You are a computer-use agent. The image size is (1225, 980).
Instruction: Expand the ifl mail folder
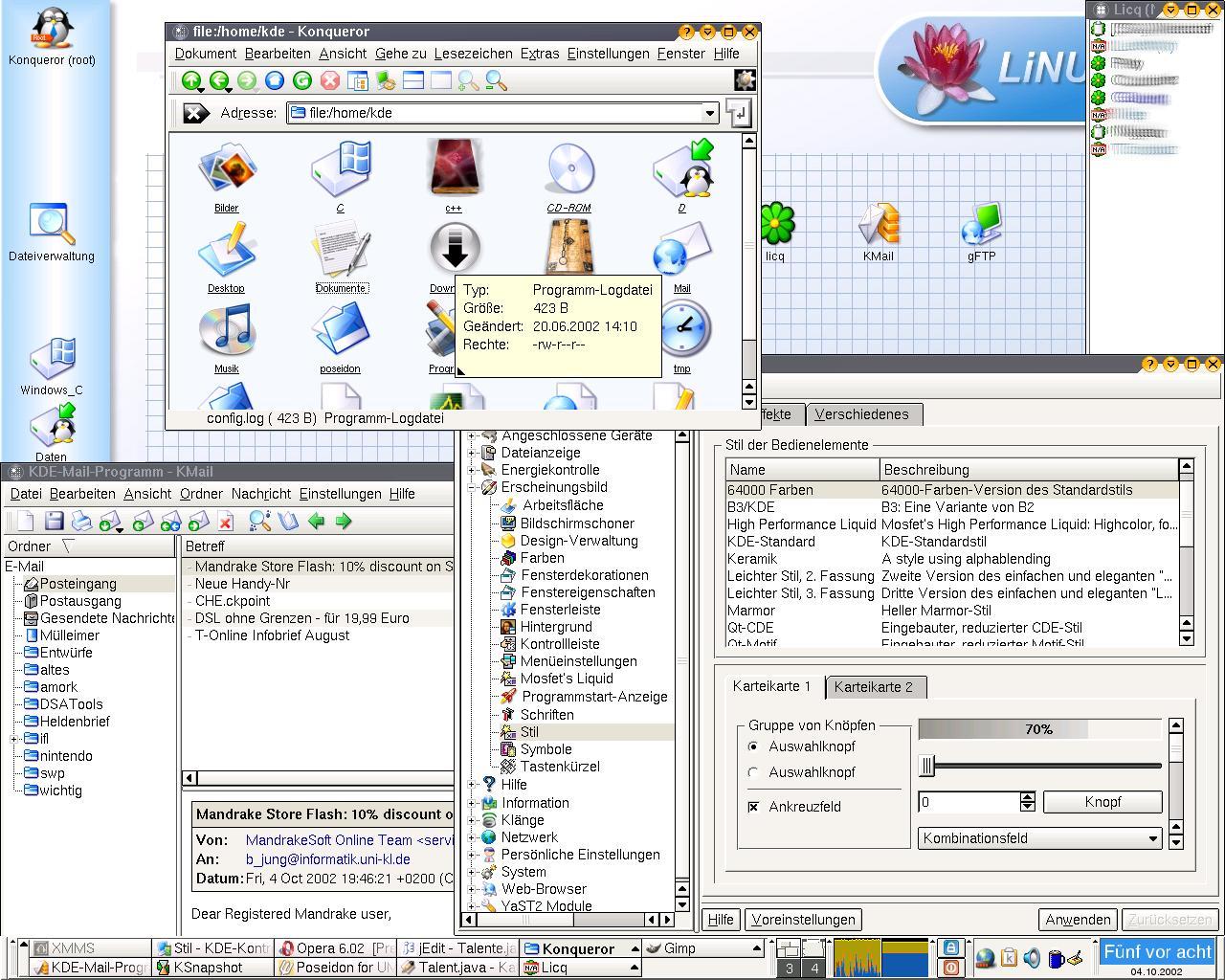point(14,739)
